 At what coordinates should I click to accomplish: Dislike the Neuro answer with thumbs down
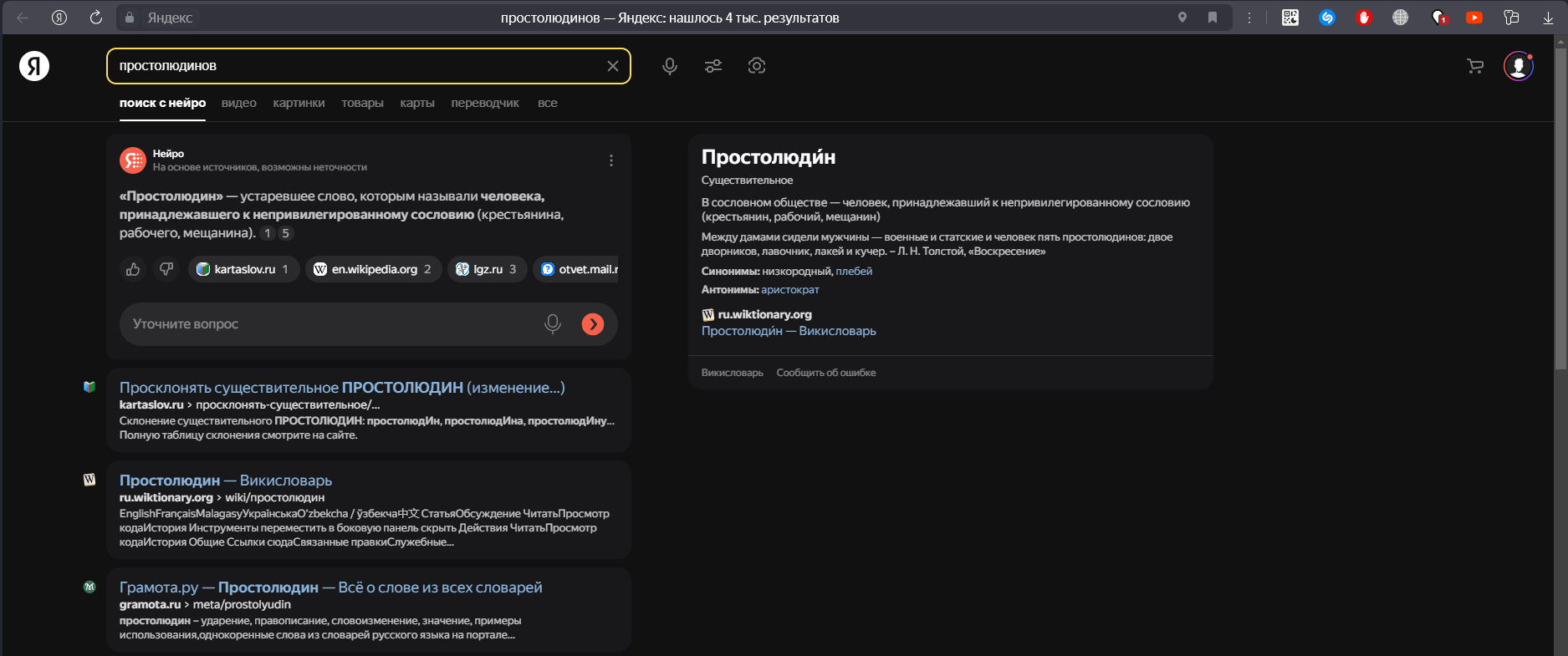tap(166, 269)
